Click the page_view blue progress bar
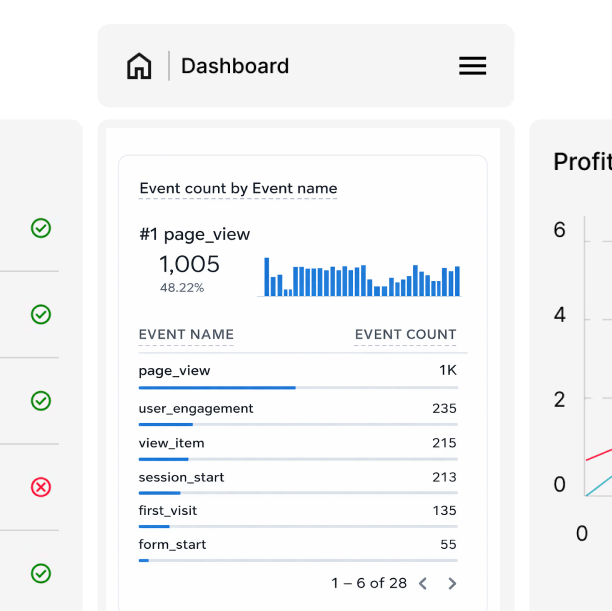 click(217, 387)
